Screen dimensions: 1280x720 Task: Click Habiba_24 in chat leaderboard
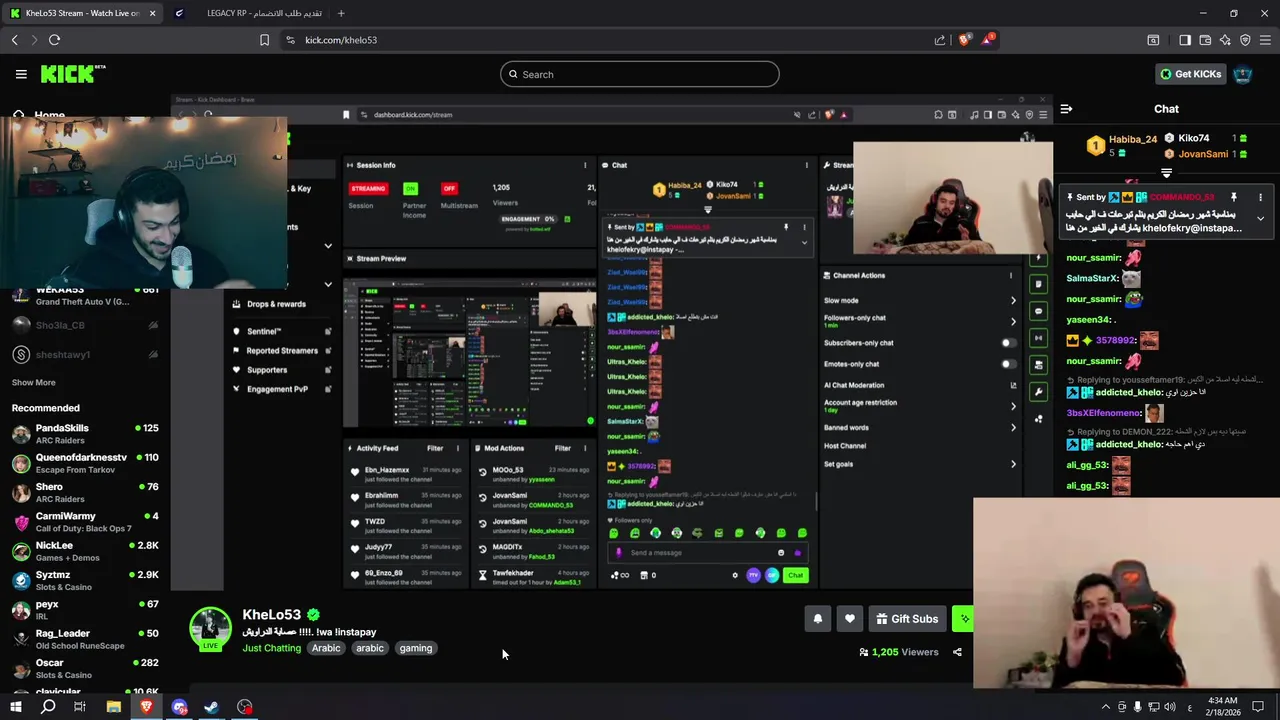tap(1132, 140)
